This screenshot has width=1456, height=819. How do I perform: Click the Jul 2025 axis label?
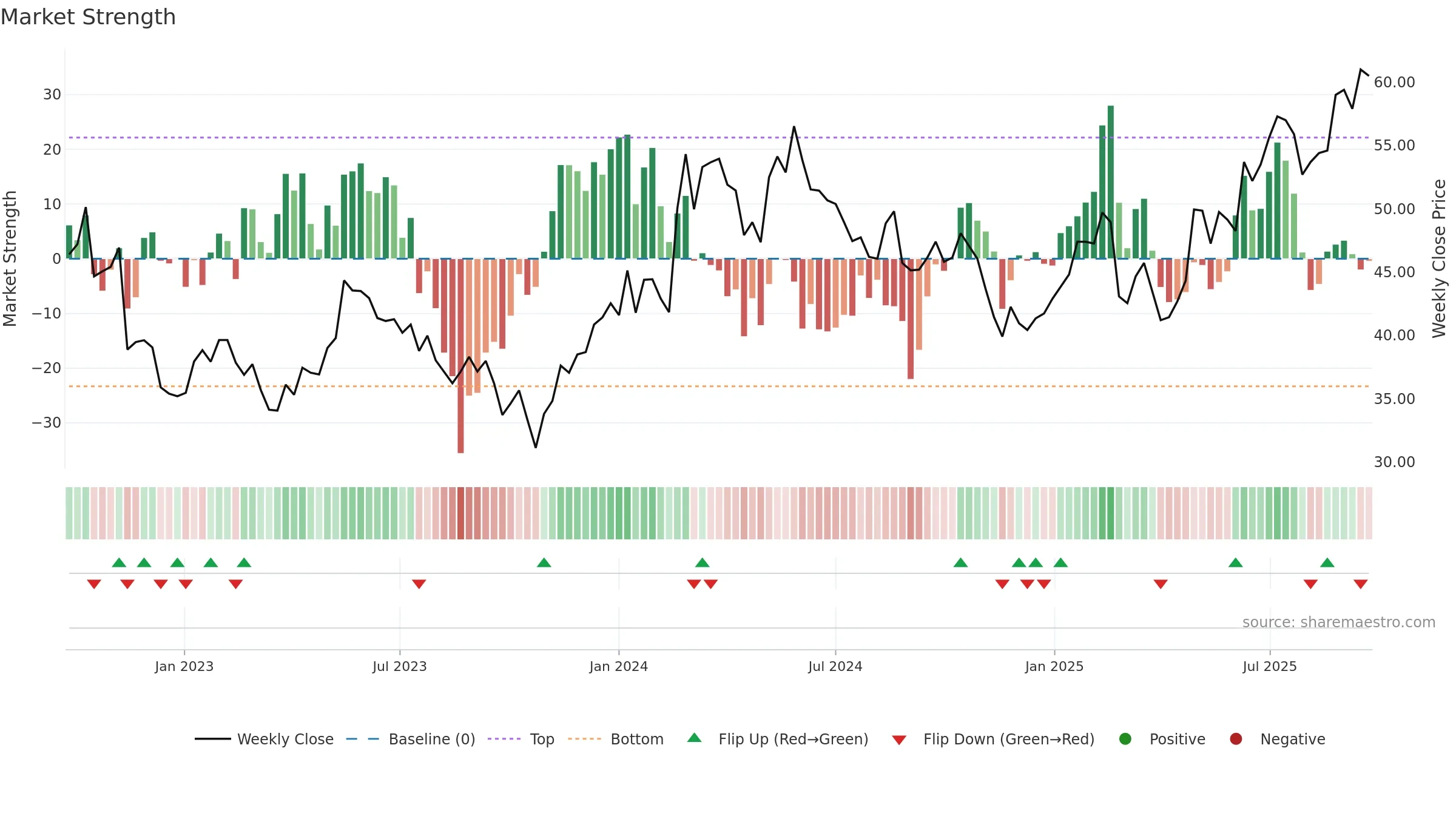click(1269, 666)
